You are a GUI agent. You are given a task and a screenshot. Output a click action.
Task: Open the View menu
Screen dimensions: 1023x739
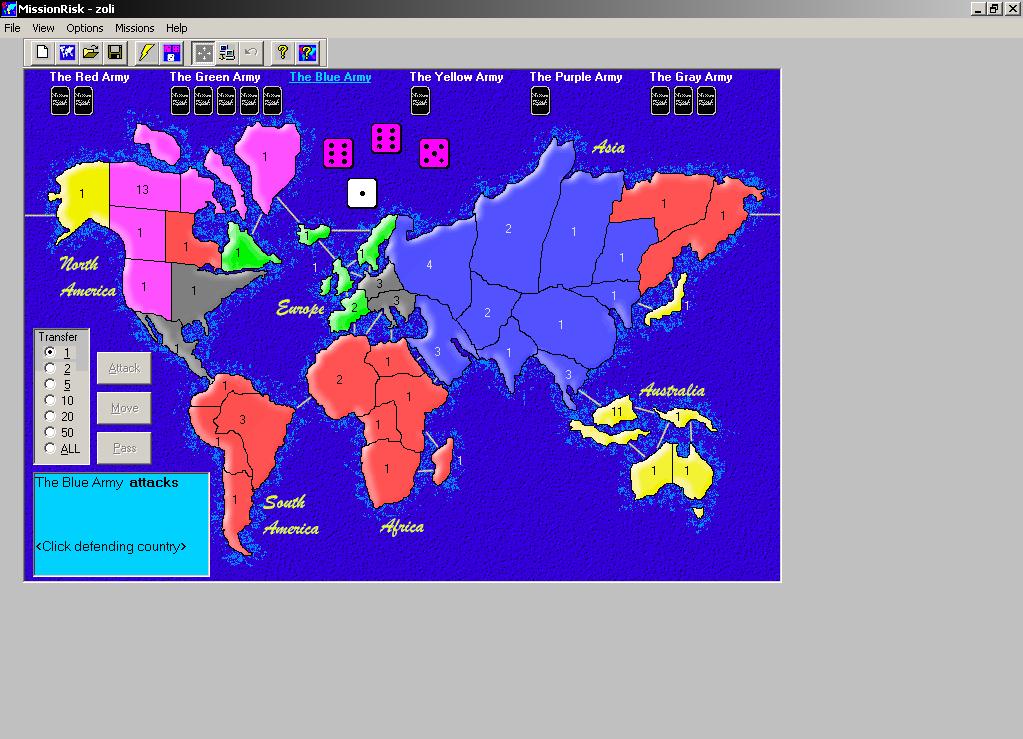pyautogui.click(x=43, y=28)
